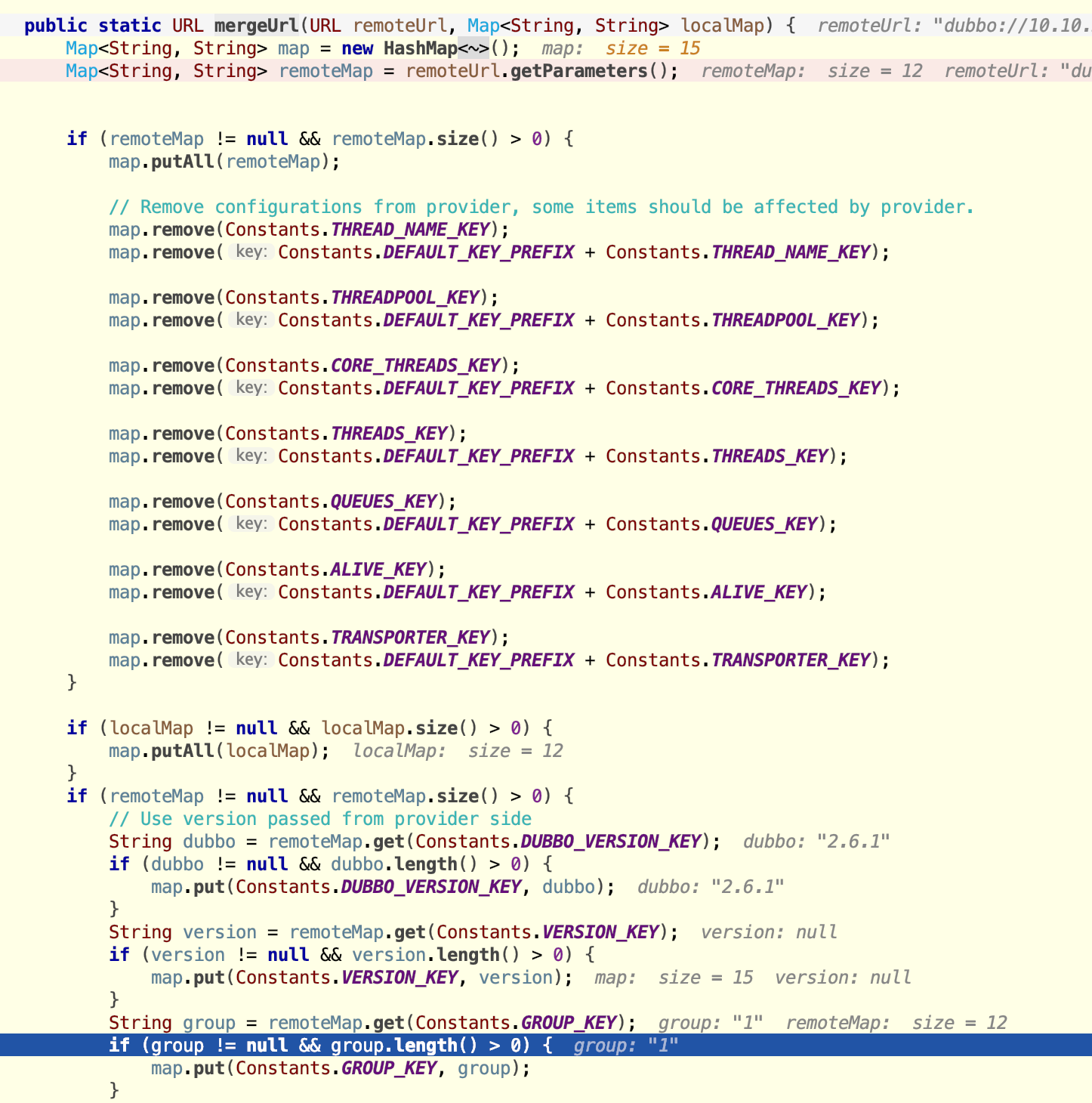Click the standalone CORE_THREADS_KEY constant

[x=416, y=366]
